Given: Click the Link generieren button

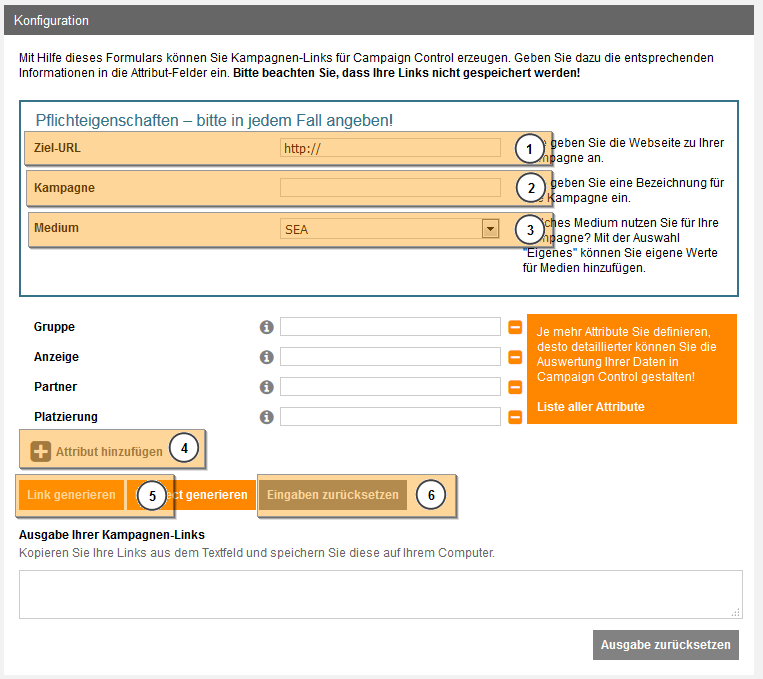Looking at the screenshot, I should coord(71,495).
